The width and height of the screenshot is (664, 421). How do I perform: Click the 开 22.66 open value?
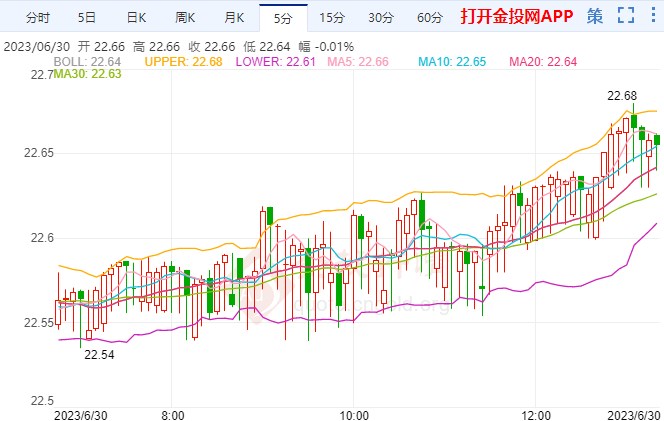pyautogui.click(x=101, y=47)
